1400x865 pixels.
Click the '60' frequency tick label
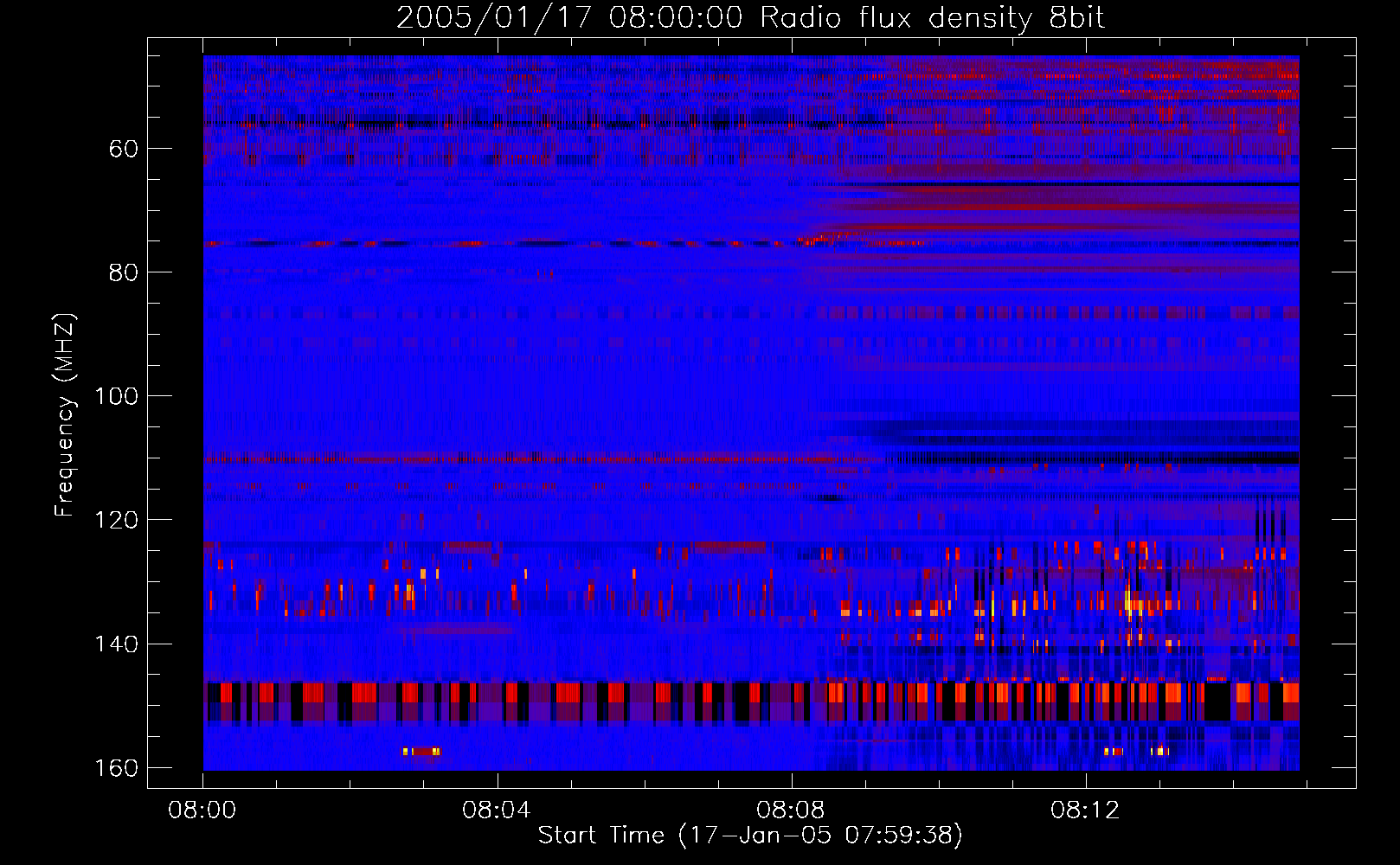tap(124, 149)
